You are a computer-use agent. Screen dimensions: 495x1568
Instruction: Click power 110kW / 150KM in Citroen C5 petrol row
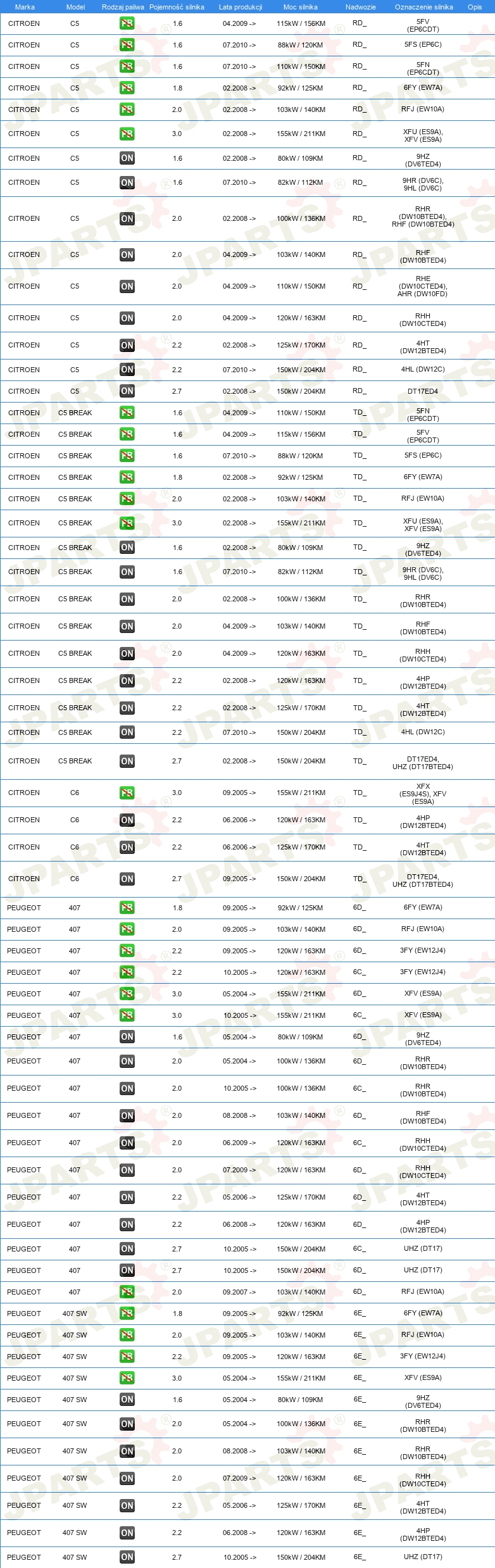coord(301,66)
